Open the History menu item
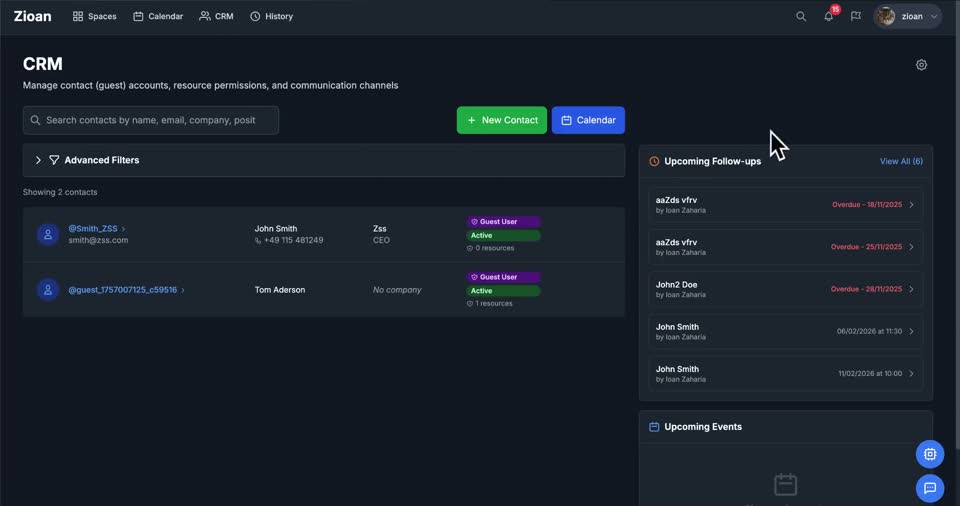 coord(271,17)
